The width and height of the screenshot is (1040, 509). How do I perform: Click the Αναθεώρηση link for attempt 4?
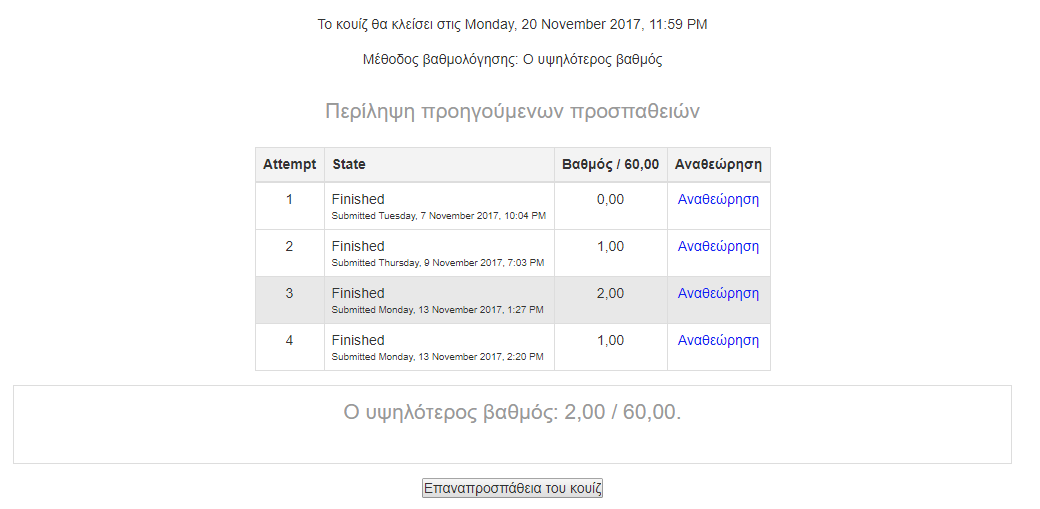point(718,340)
